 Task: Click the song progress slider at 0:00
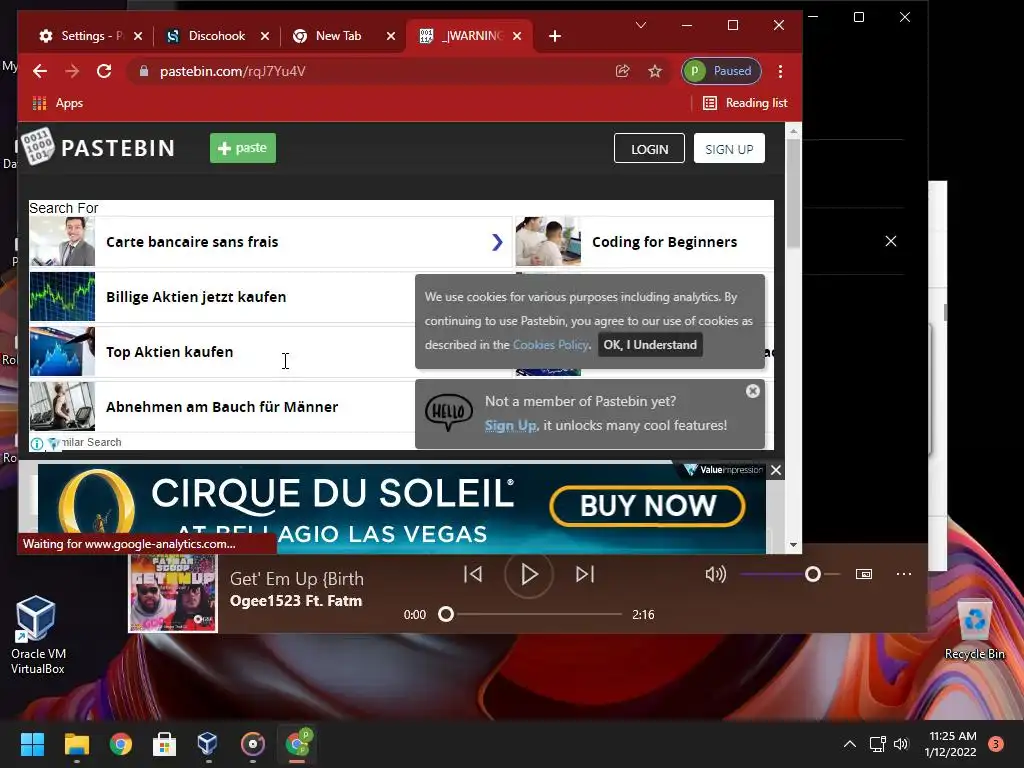coord(446,614)
